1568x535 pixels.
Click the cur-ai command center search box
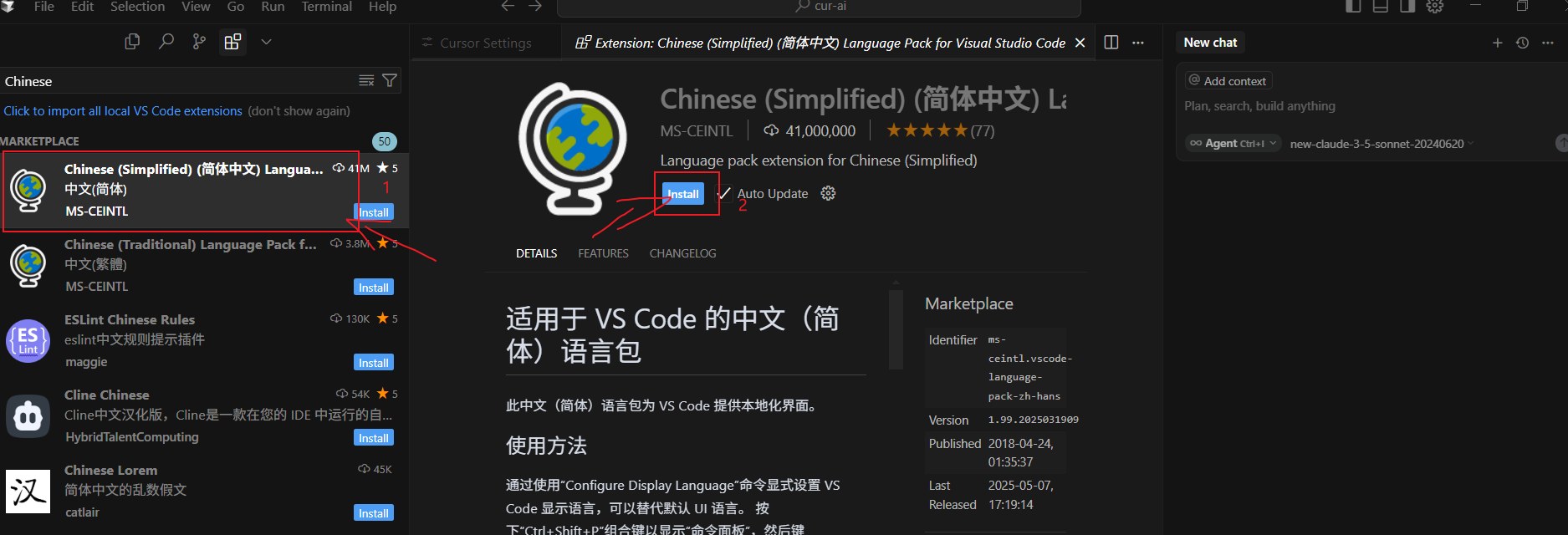pyautogui.click(x=819, y=7)
